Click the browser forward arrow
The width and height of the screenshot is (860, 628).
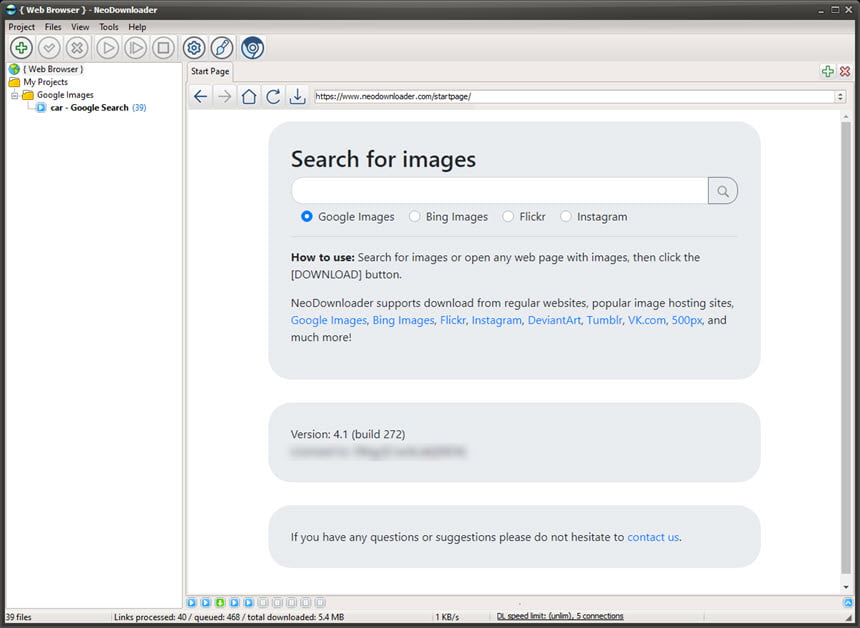pos(224,97)
